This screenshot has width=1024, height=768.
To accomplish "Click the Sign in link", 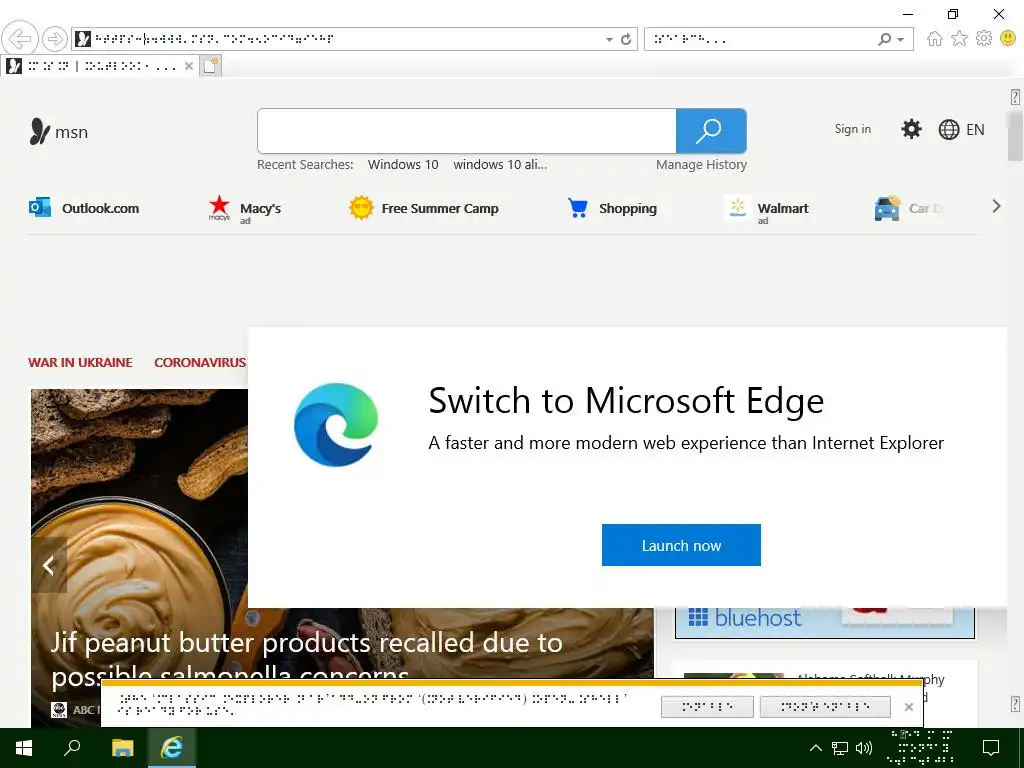I will click(x=852, y=129).
